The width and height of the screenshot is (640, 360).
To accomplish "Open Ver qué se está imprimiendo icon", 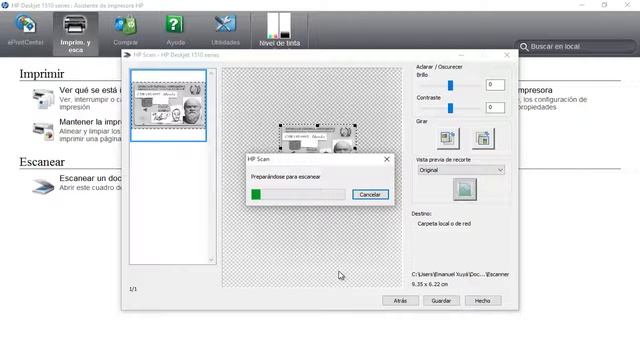I will coord(43,99).
